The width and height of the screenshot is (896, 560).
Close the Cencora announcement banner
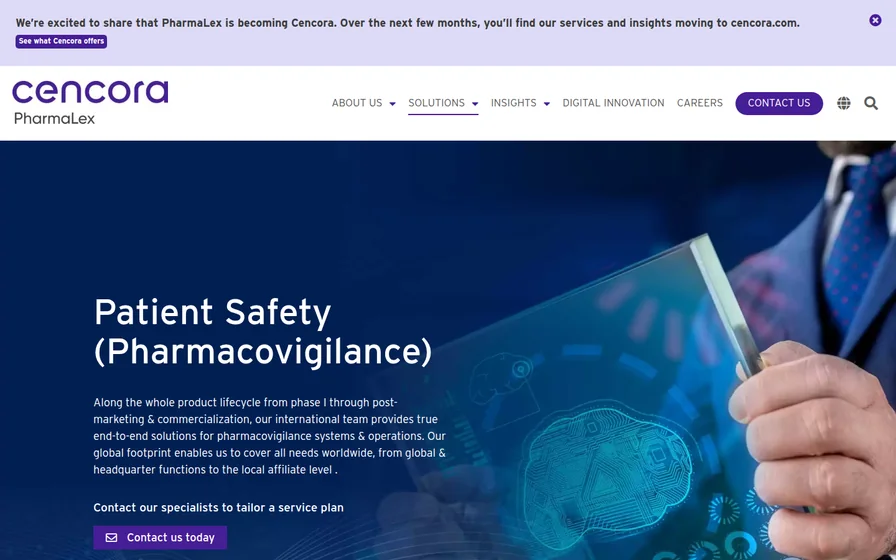click(875, 20)
